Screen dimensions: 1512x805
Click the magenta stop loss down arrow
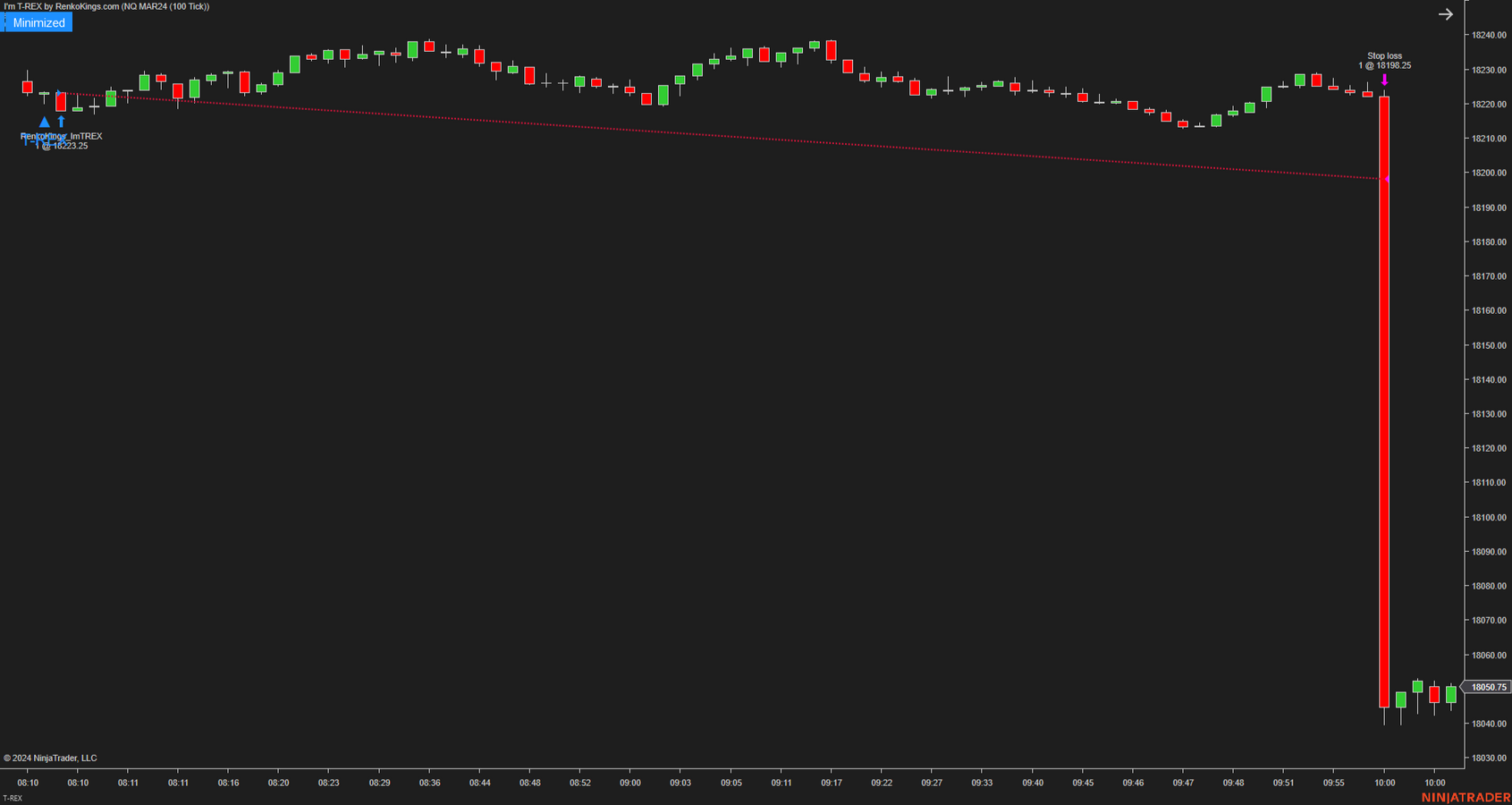coord(1384,80)
